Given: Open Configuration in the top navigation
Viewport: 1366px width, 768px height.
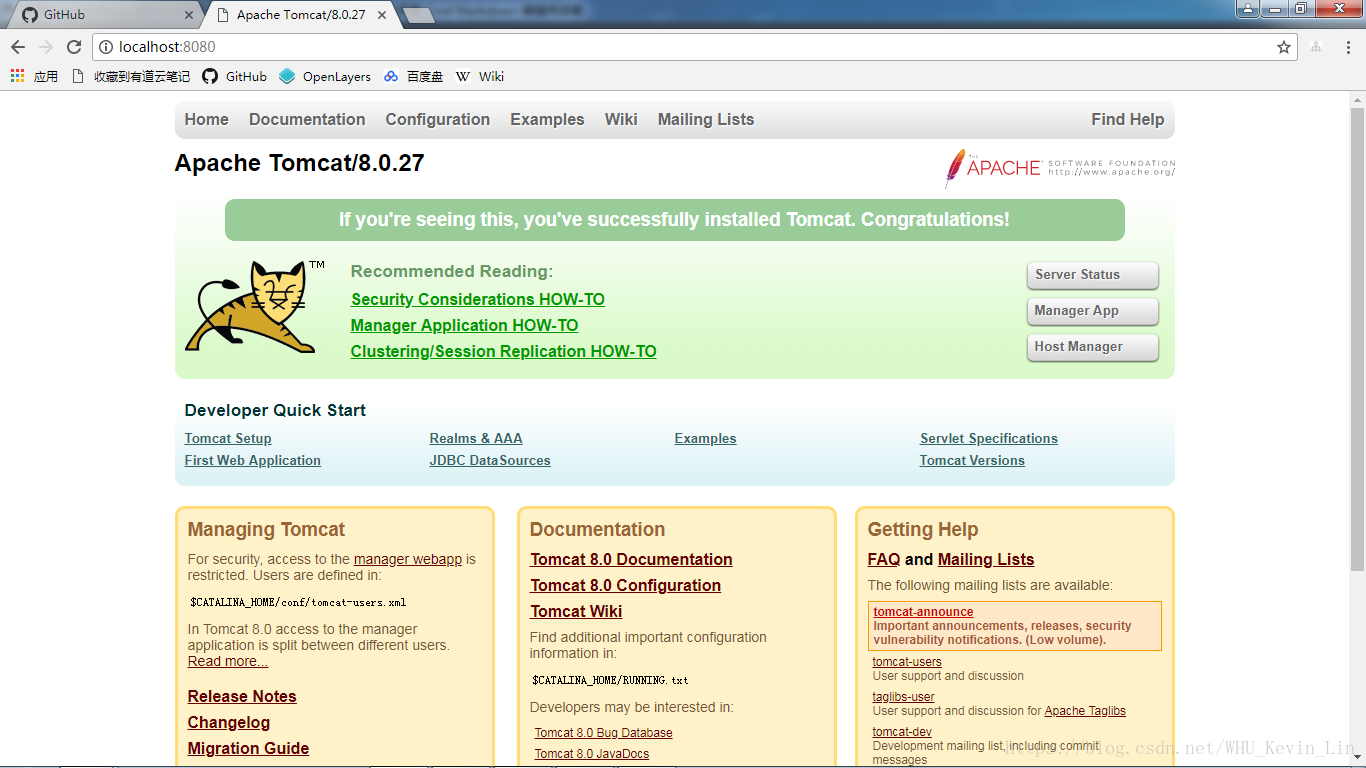Looking at the screenshot, I should click(438, 119).
